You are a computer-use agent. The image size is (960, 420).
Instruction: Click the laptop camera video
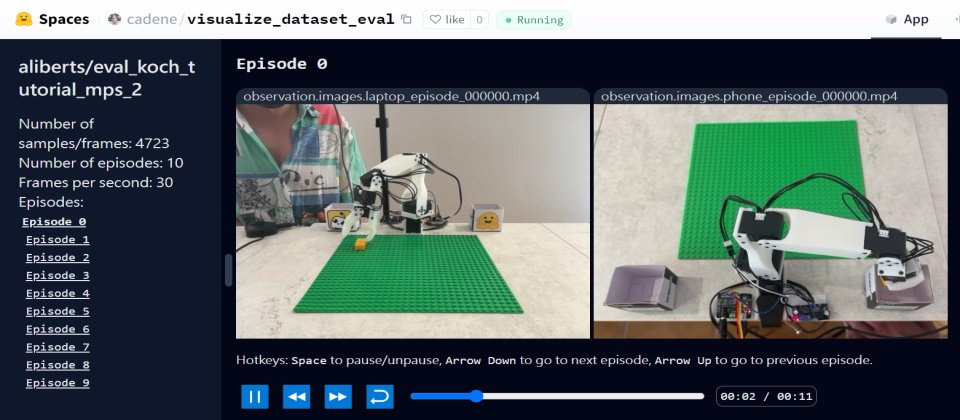click(x=413, y=221)
